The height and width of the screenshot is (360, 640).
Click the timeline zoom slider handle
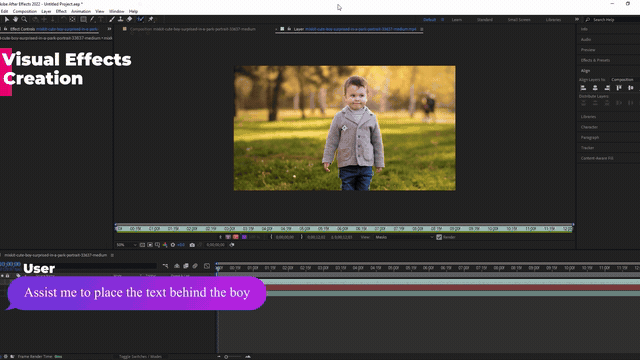pyautogui.click(x=226, y=357)
